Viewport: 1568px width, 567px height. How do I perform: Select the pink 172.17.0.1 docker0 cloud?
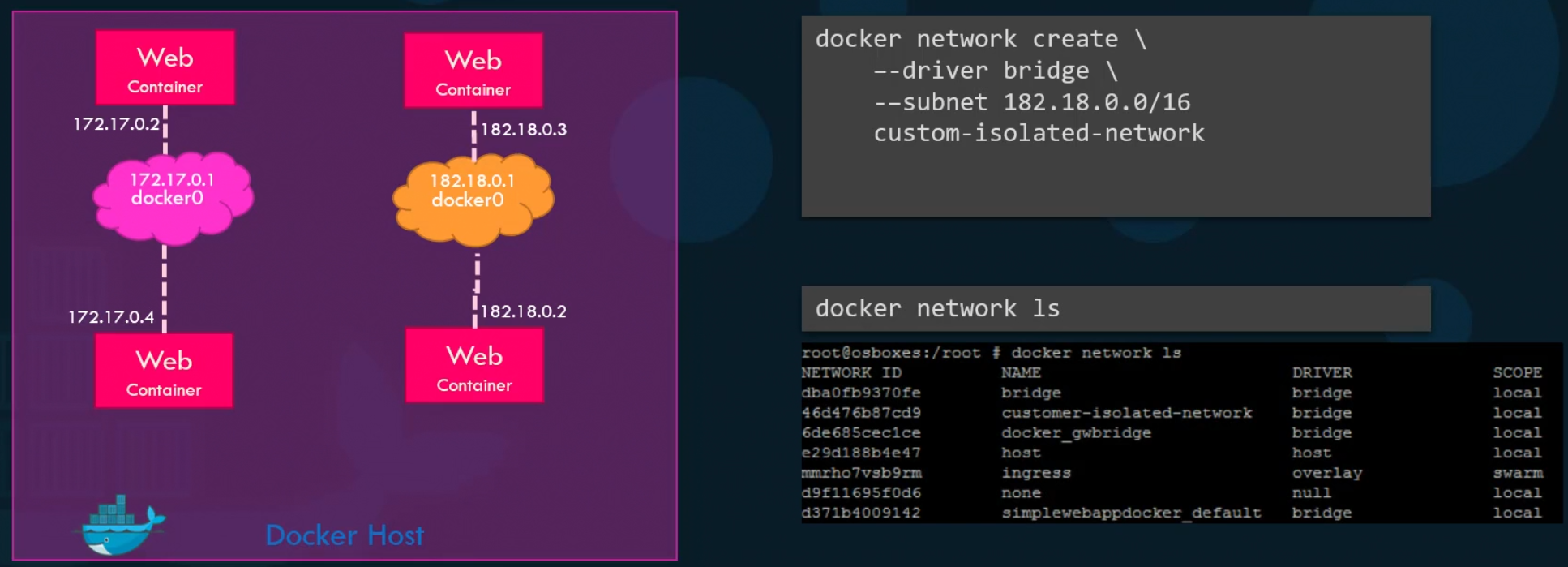click(x=173, y=197)
